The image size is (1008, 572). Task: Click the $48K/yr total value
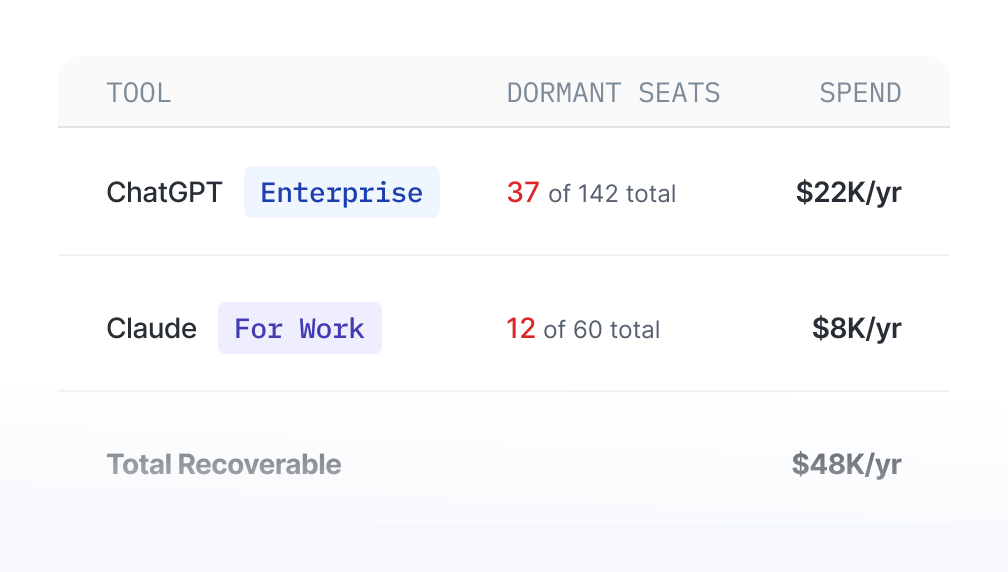pos(847,464)
